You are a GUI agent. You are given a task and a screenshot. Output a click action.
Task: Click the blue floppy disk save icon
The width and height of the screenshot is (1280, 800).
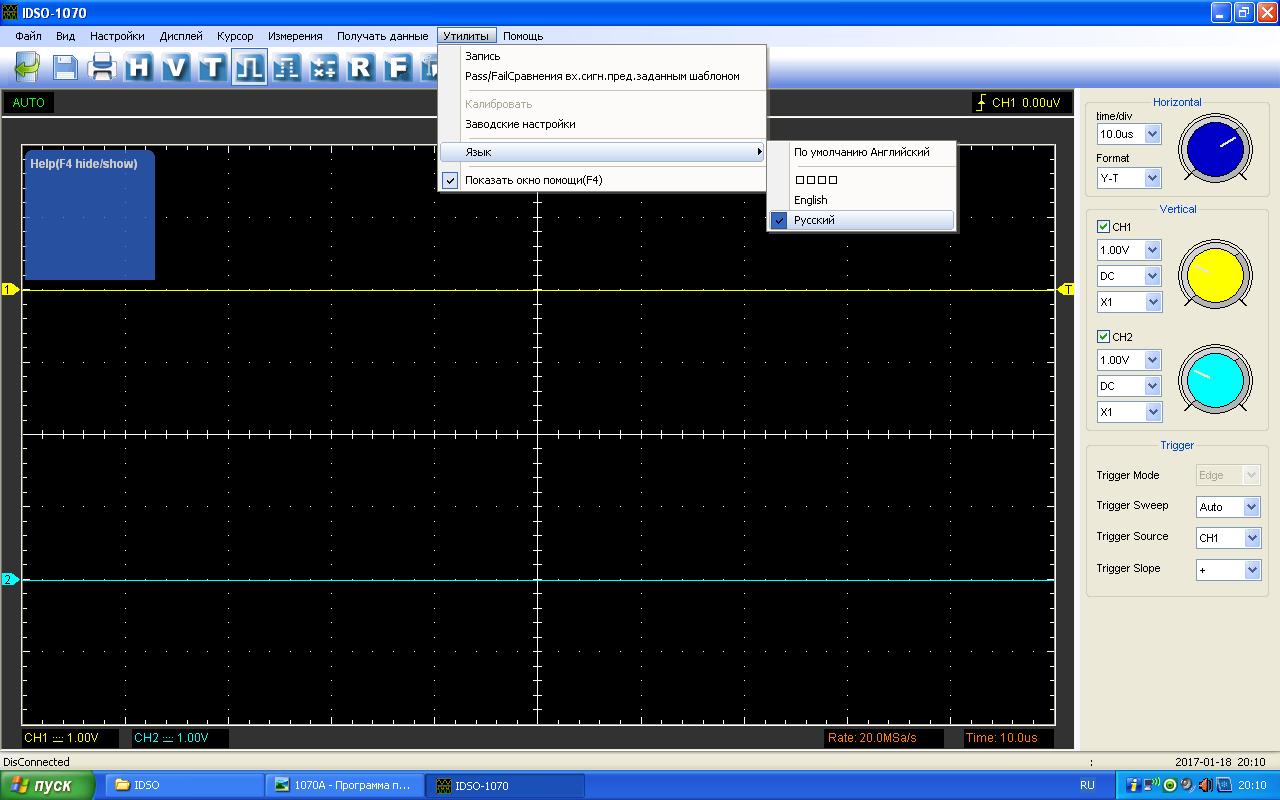[65, 67]
